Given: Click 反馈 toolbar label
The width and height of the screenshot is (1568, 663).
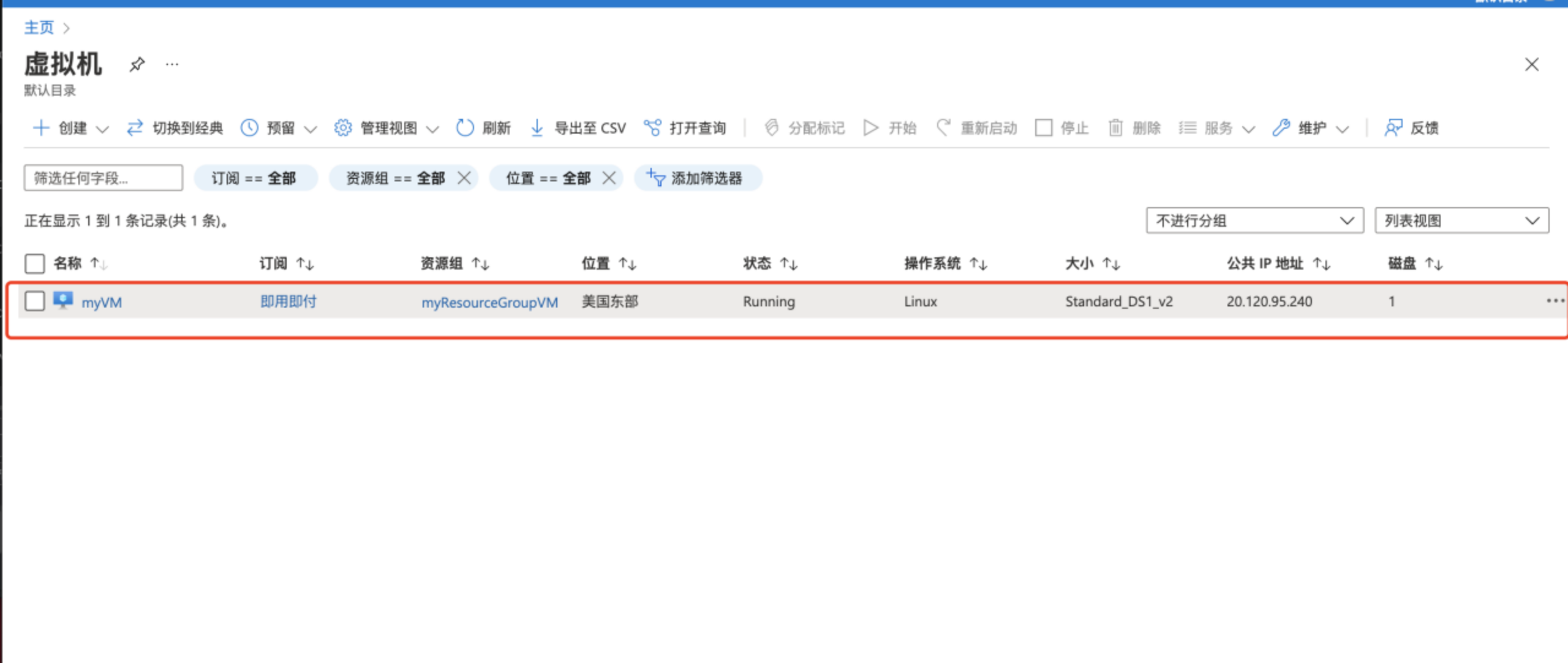Looking at the screenshot, I should pyautogui.click(x=1425, y=128).
